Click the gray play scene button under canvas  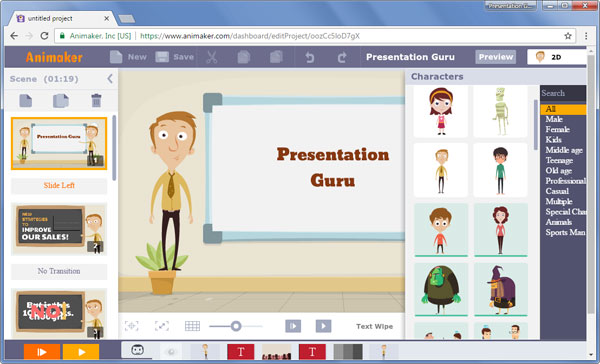pyautogui.click(x=323, y=326)
